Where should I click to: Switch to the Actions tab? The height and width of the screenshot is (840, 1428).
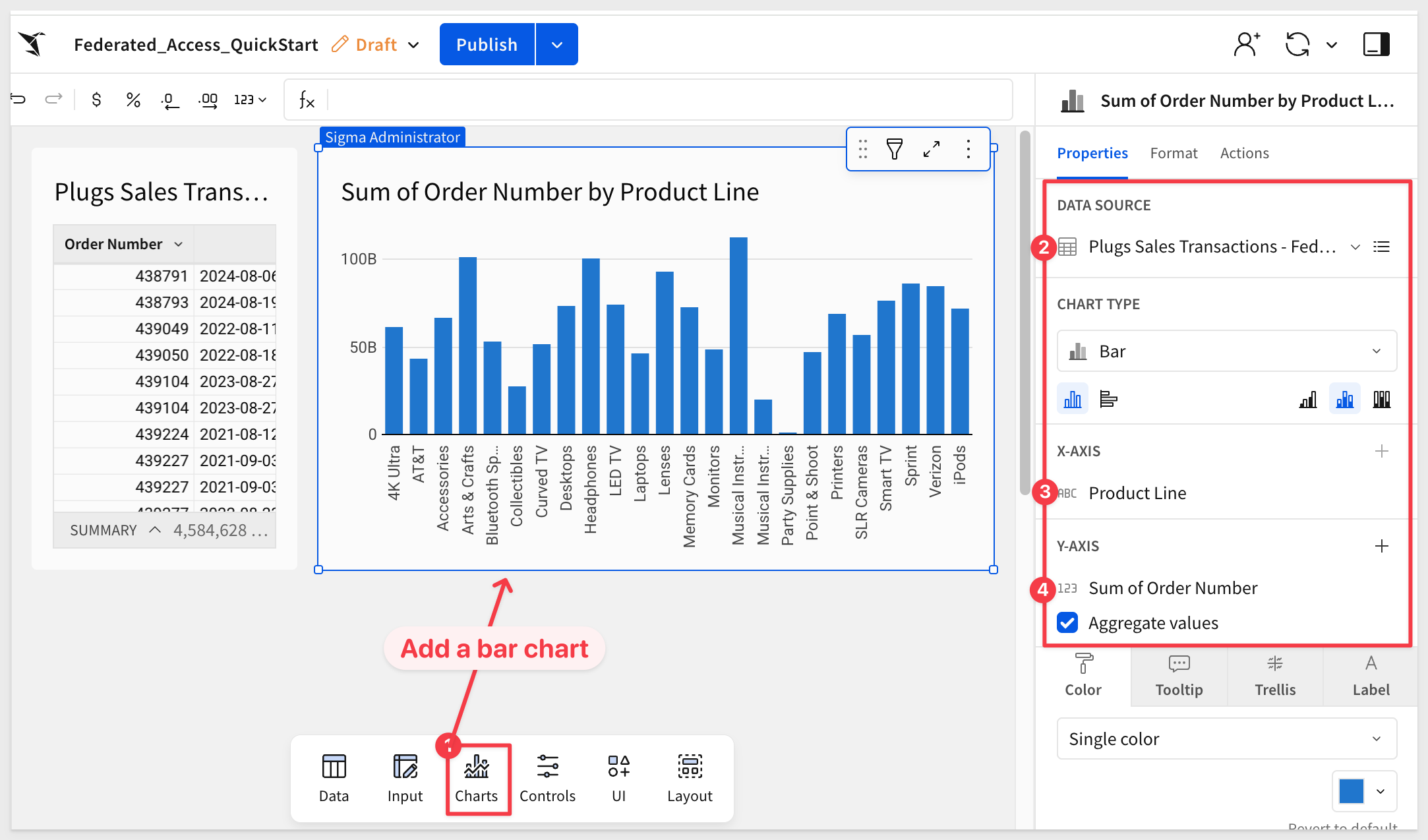coord(1244,153)
